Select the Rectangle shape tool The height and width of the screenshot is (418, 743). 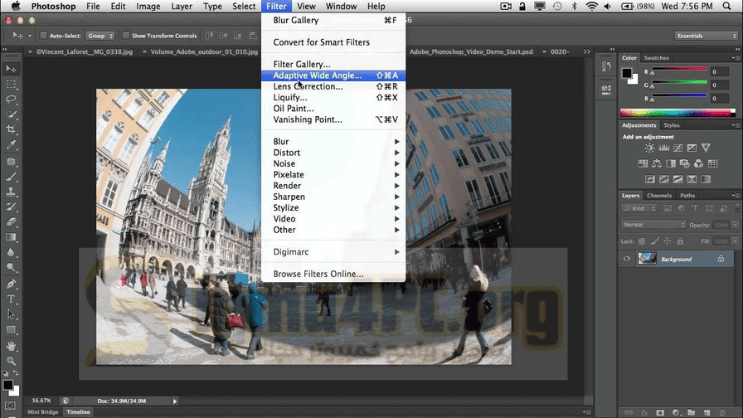11,329
